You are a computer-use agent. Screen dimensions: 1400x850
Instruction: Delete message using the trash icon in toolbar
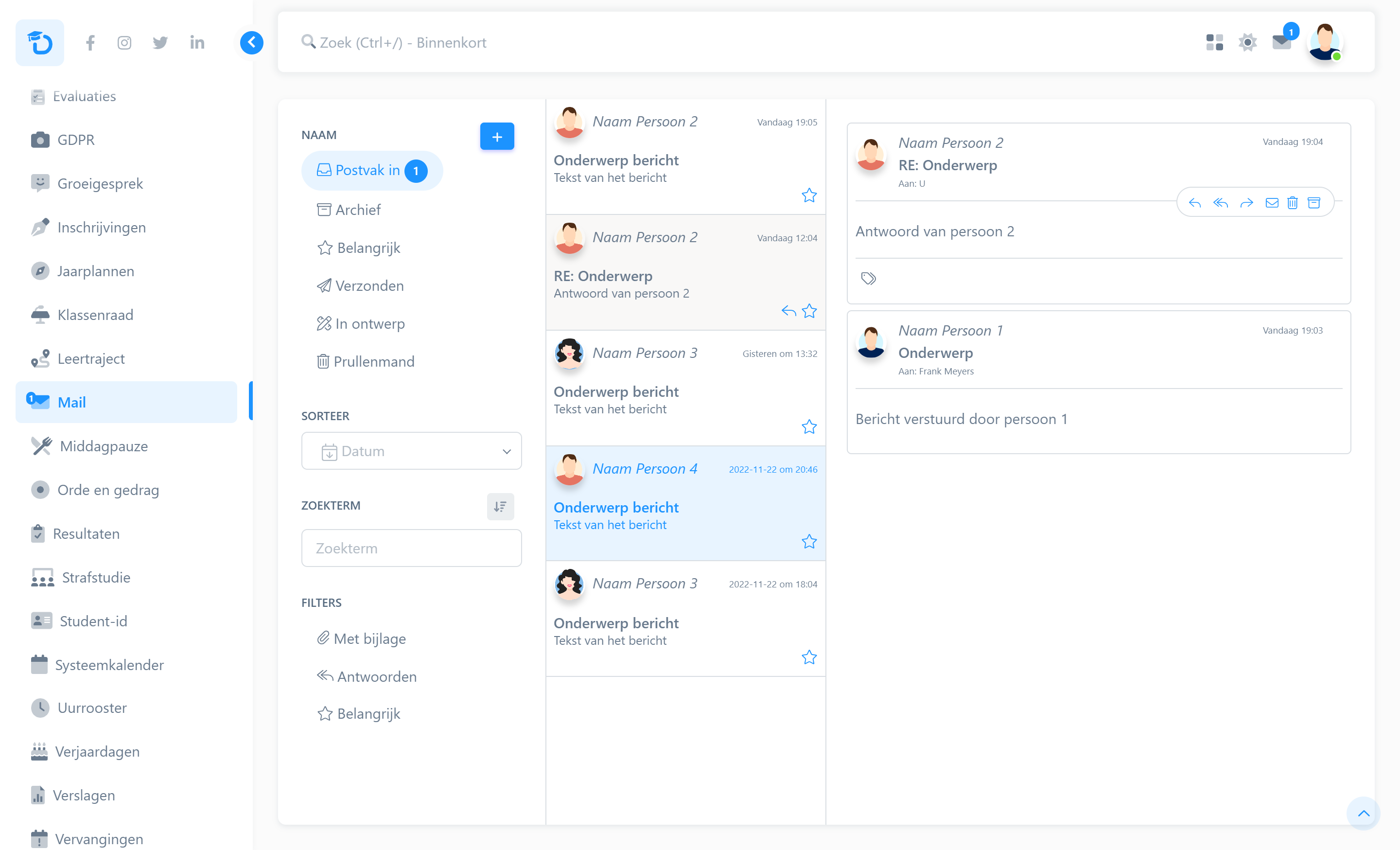pyautogui.click(x=1293, y=203)
